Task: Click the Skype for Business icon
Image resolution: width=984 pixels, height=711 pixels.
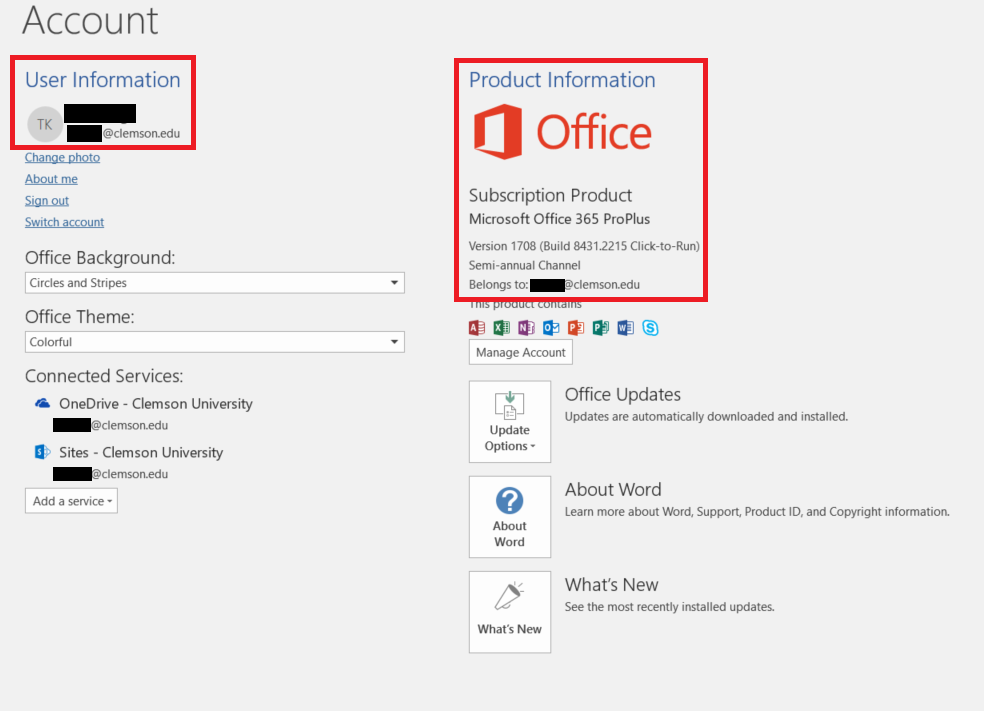Action: click(650, 328)
